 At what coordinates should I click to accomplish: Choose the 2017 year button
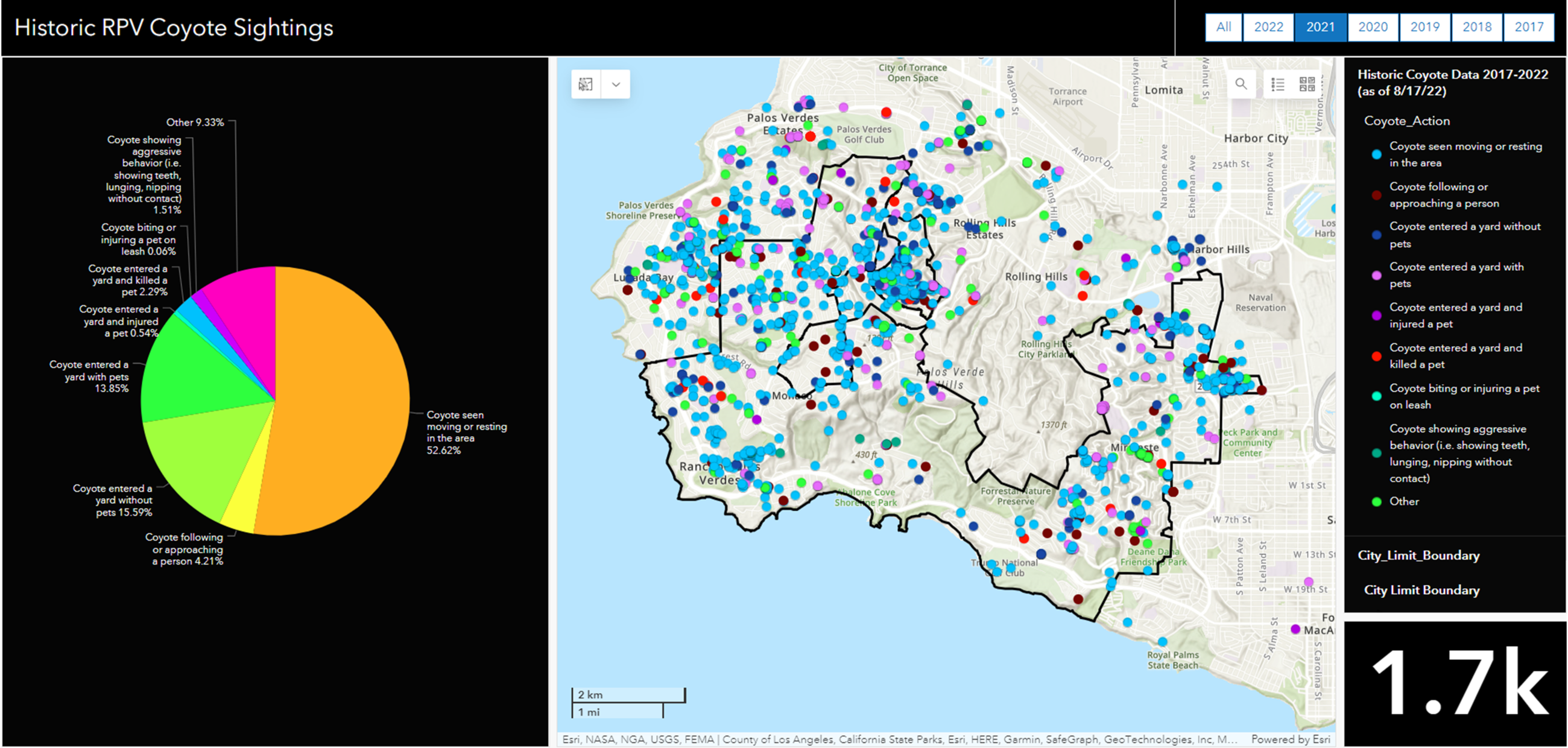click(x=1529, y=27)
